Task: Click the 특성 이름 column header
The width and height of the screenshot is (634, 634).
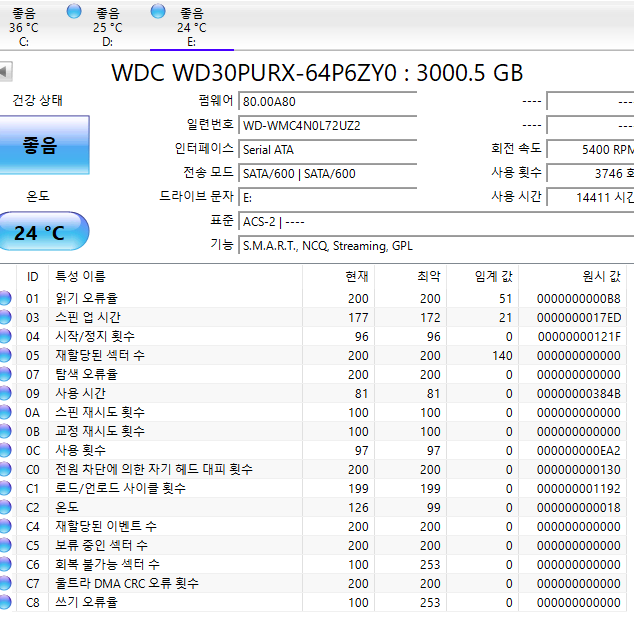Action: point(175,277)
